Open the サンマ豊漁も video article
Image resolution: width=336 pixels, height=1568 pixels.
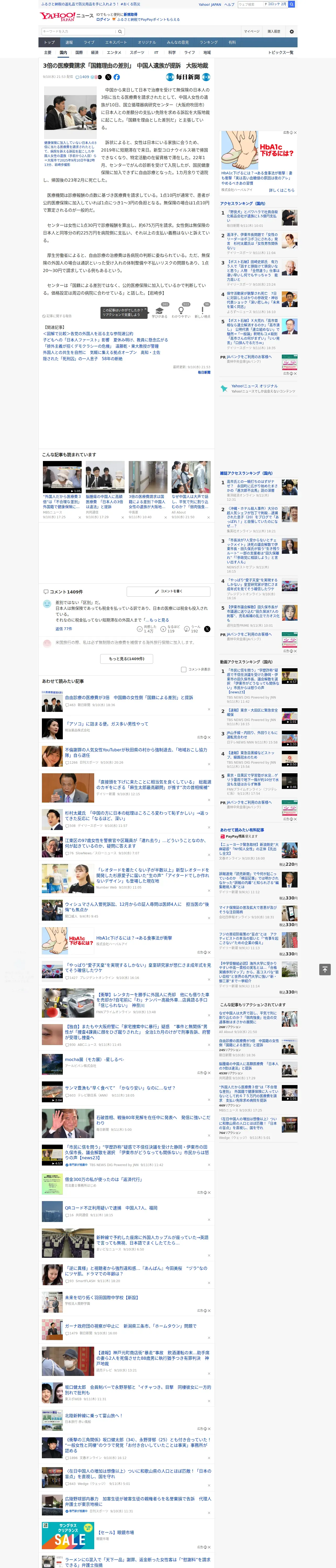(120, 1088)
